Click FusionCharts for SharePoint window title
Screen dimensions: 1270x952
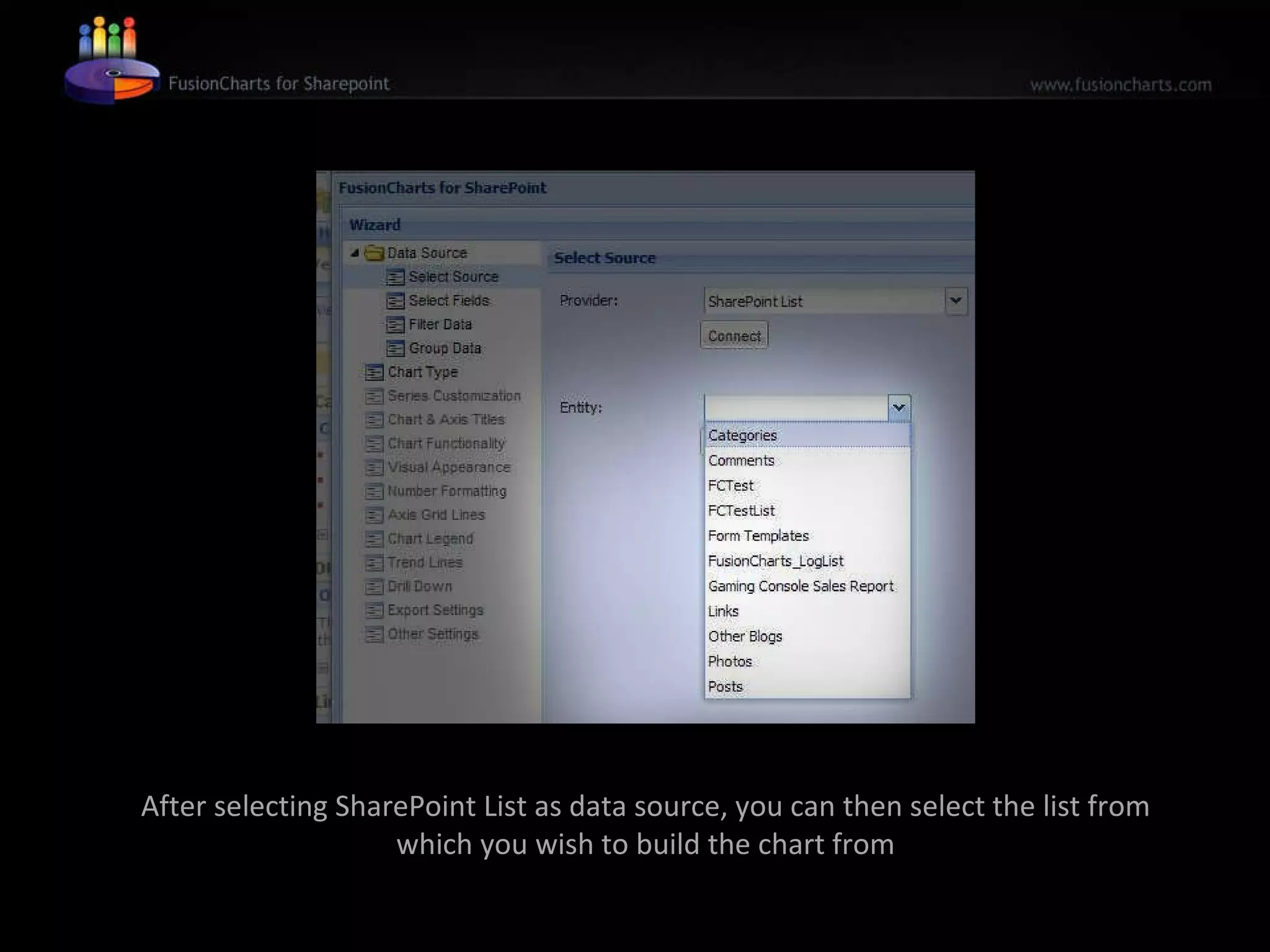(442, 188)
